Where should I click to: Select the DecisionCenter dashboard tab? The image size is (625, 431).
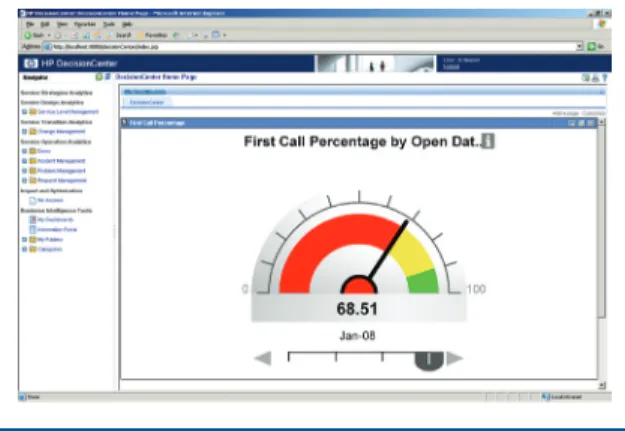pos(147,102)
